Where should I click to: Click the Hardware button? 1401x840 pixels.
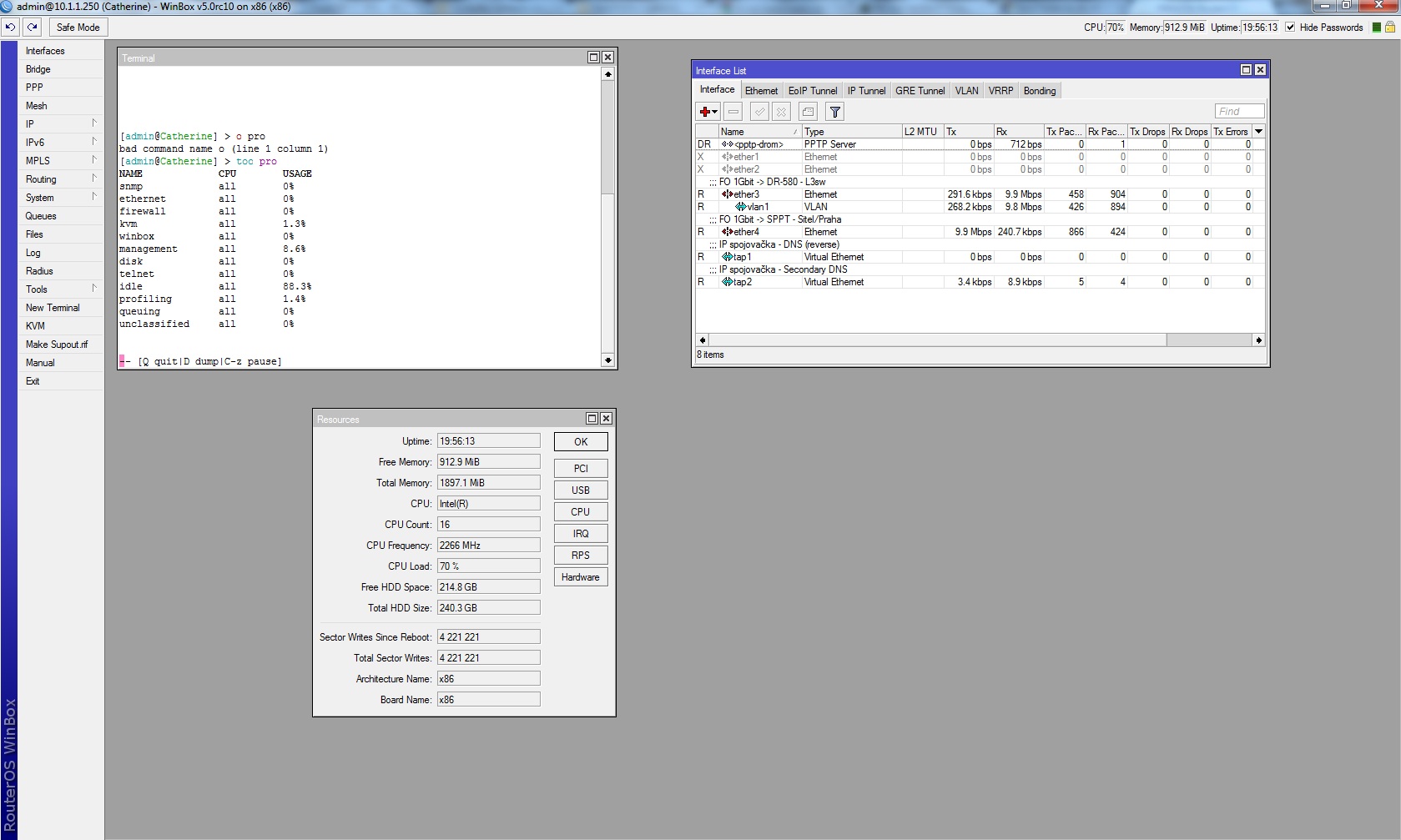581,577
